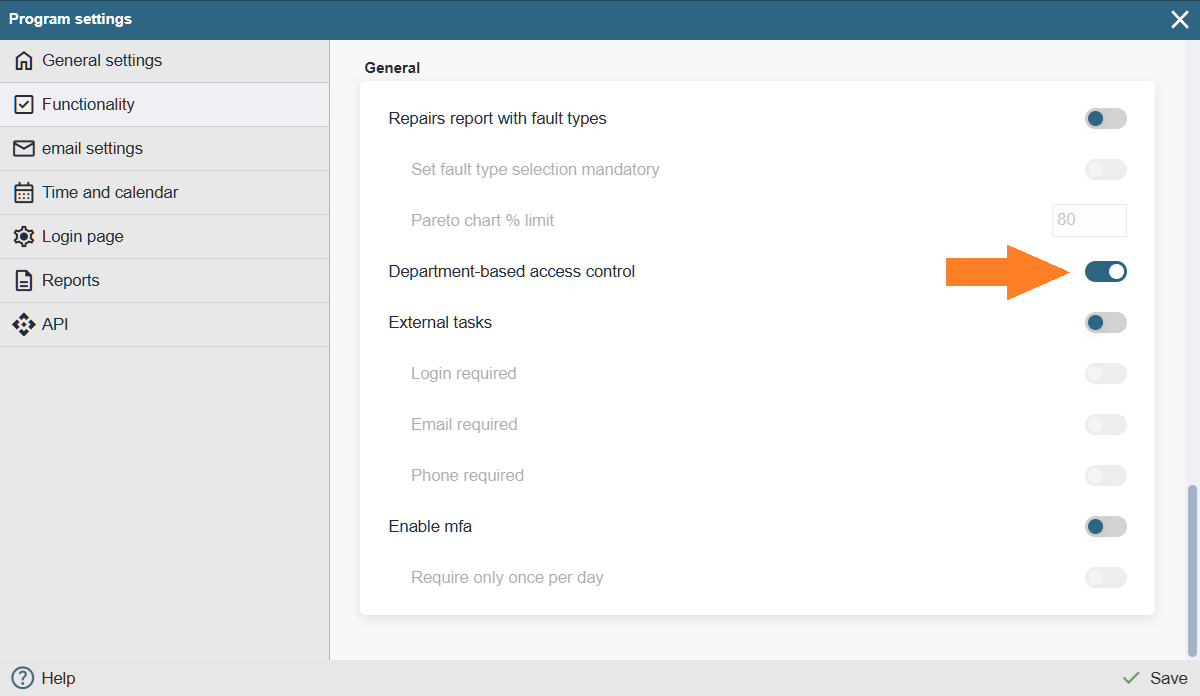Click the question mark Help icon
The image size is (1200, 696).
click(22, 678)
